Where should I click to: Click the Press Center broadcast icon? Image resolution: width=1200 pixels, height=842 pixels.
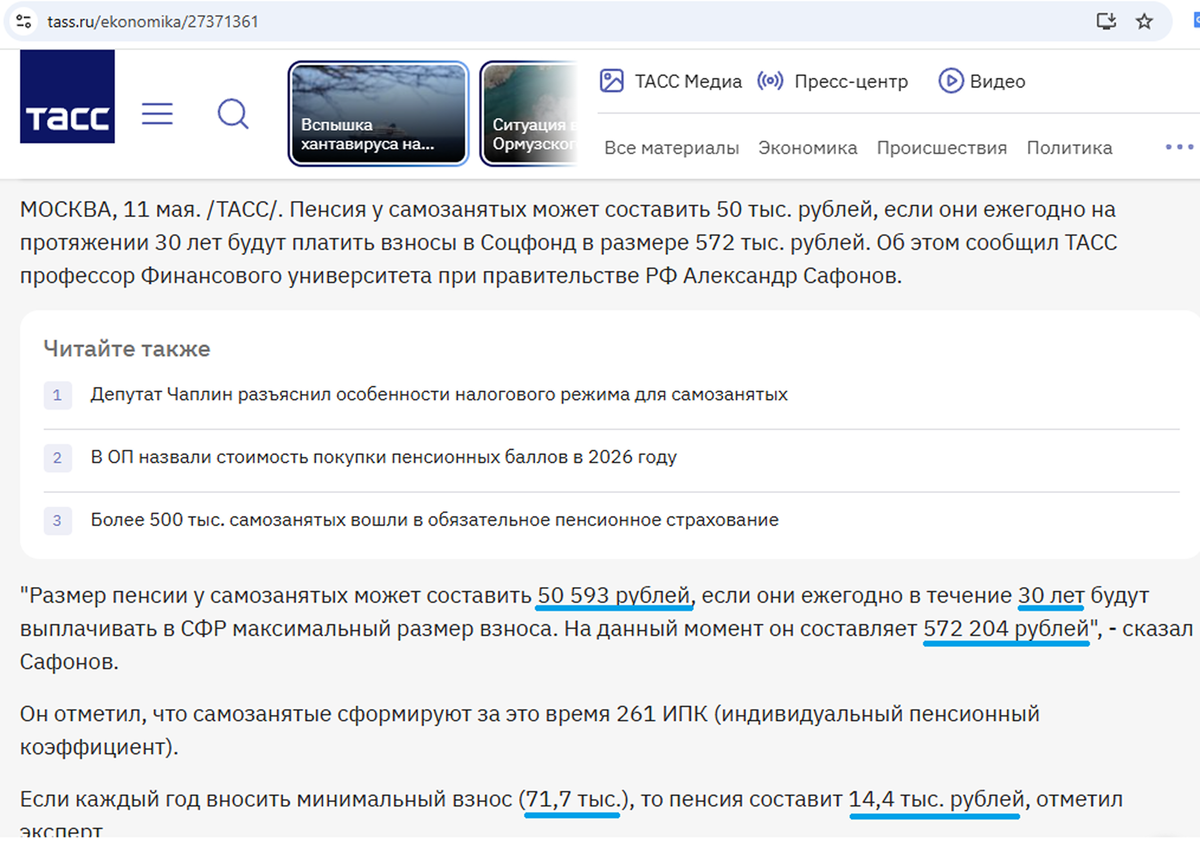(x=770, y=82)
